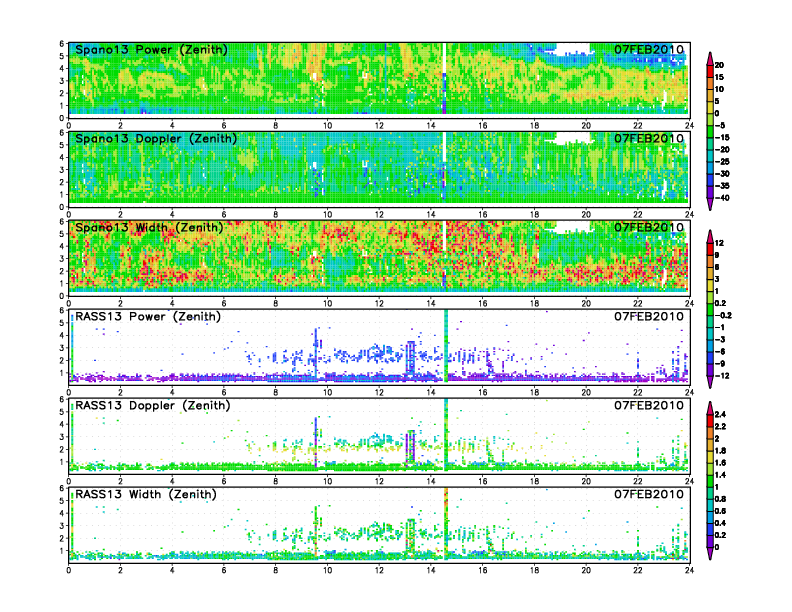792x612 pixels.
Task: Click the 07FEB2010 date in RASS13 Power panel
Action: 649,317
